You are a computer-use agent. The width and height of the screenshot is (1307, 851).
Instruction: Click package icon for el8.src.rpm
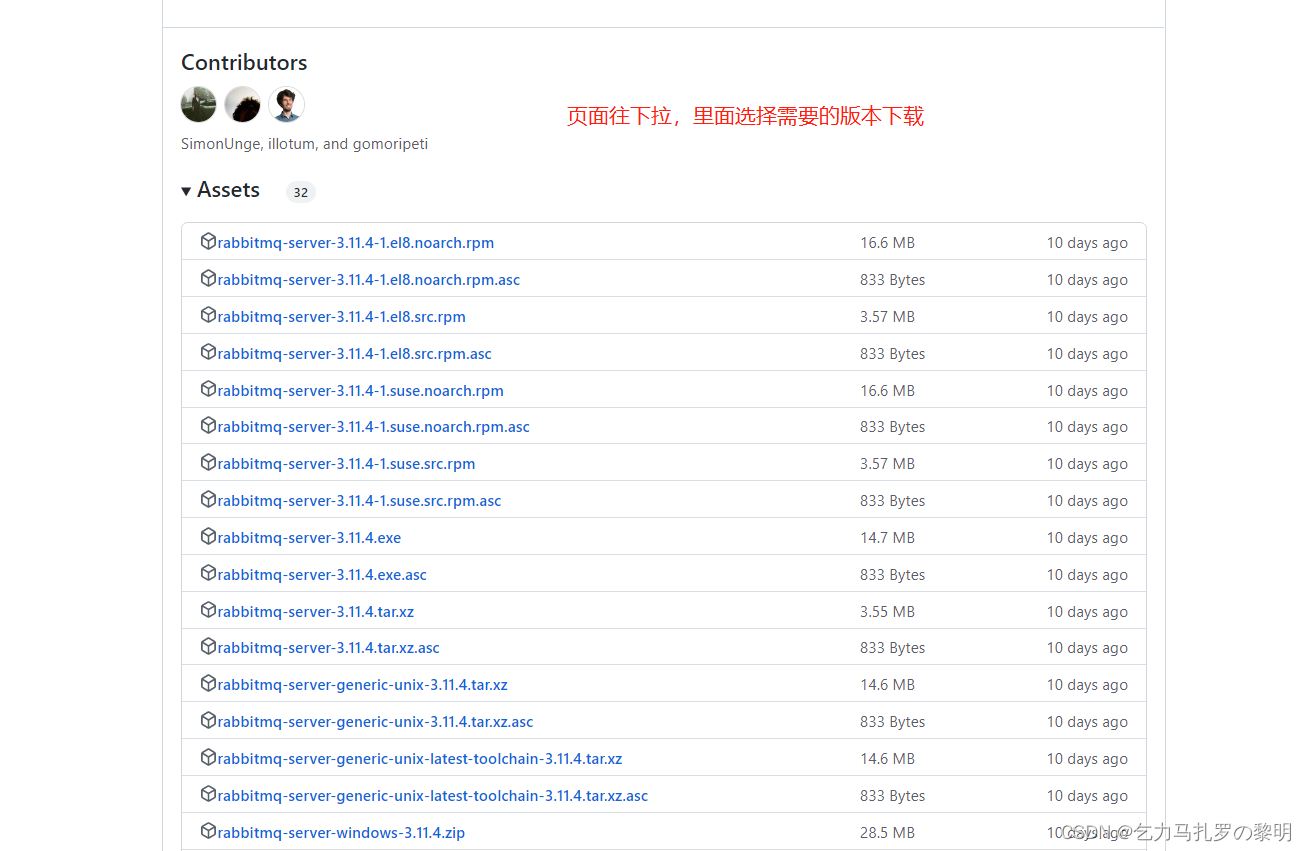pyautogui.click(x=208, y=315)
